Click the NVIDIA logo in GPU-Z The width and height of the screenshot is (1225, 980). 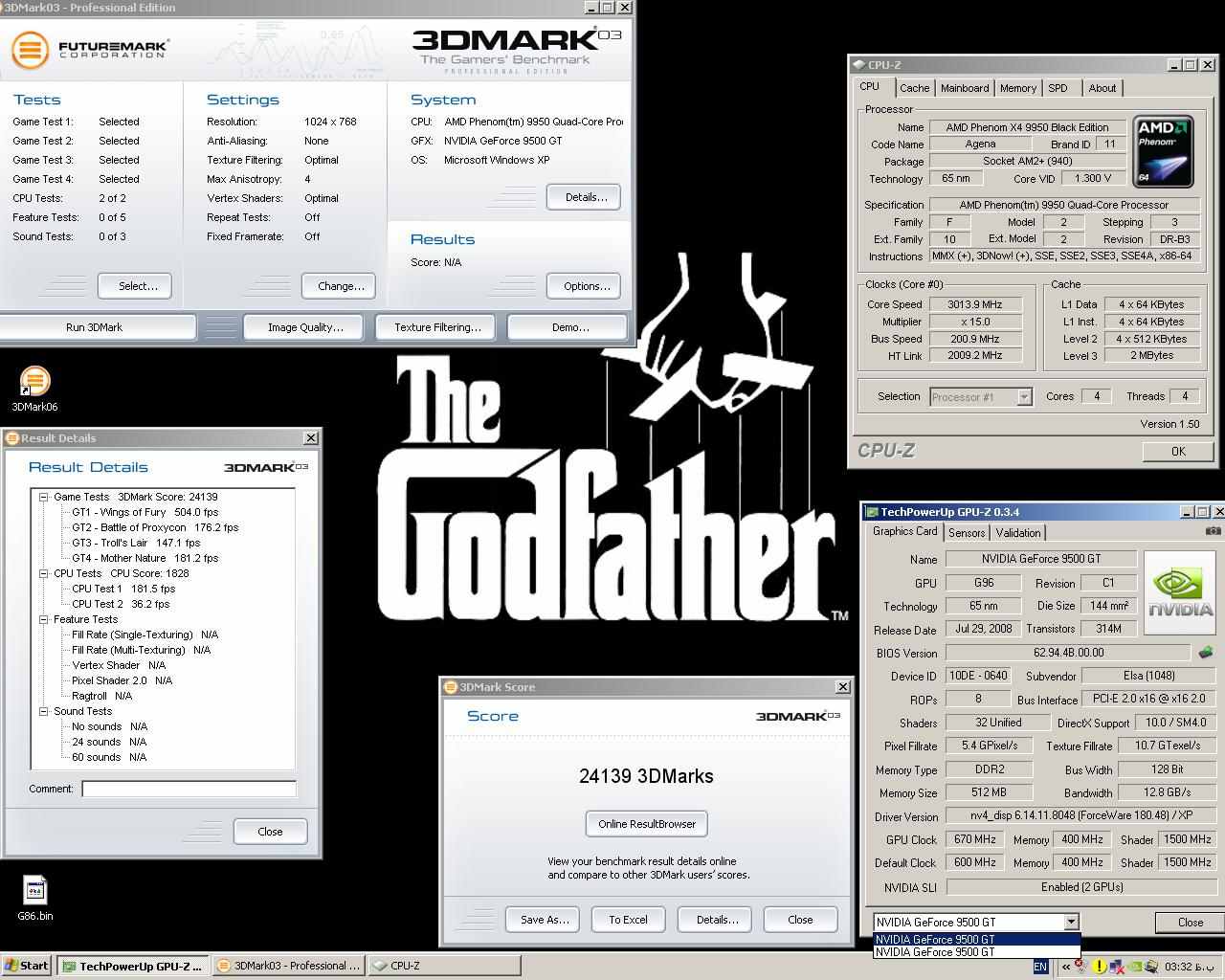[x=1181, y=594]
